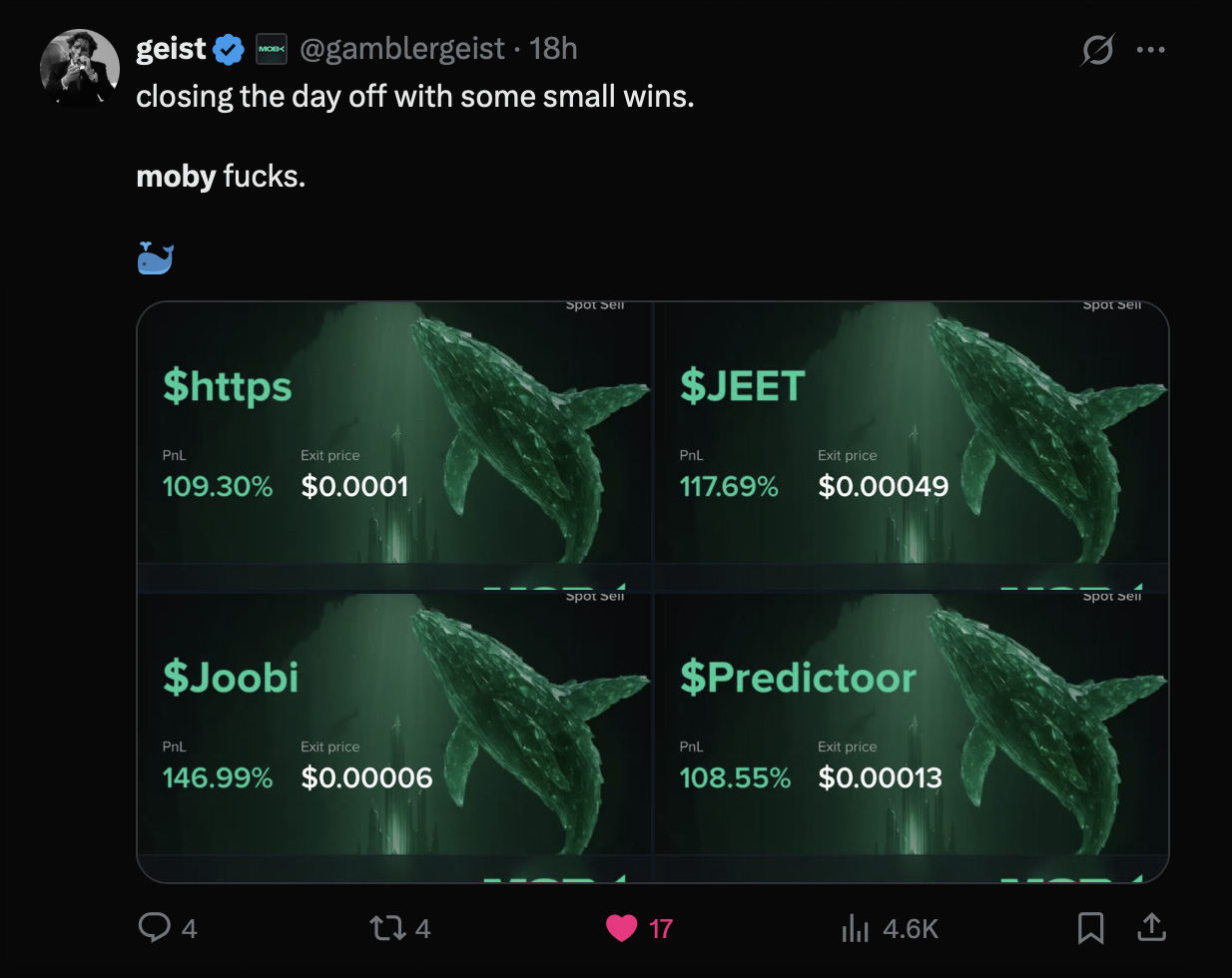Click the reply comment icon
1232x978 pixels.
click(x=154, y=928)
